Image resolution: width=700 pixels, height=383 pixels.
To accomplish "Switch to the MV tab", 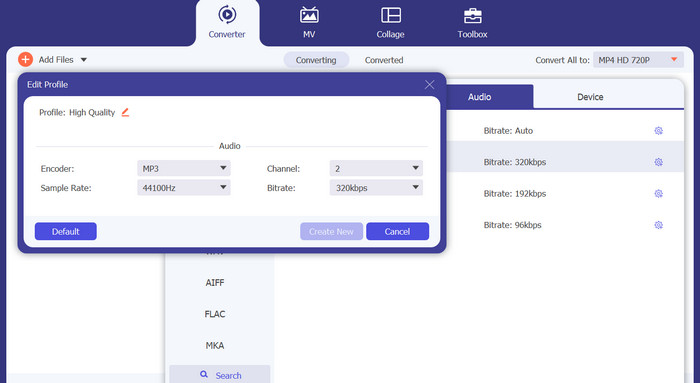I will coord(309,22).
